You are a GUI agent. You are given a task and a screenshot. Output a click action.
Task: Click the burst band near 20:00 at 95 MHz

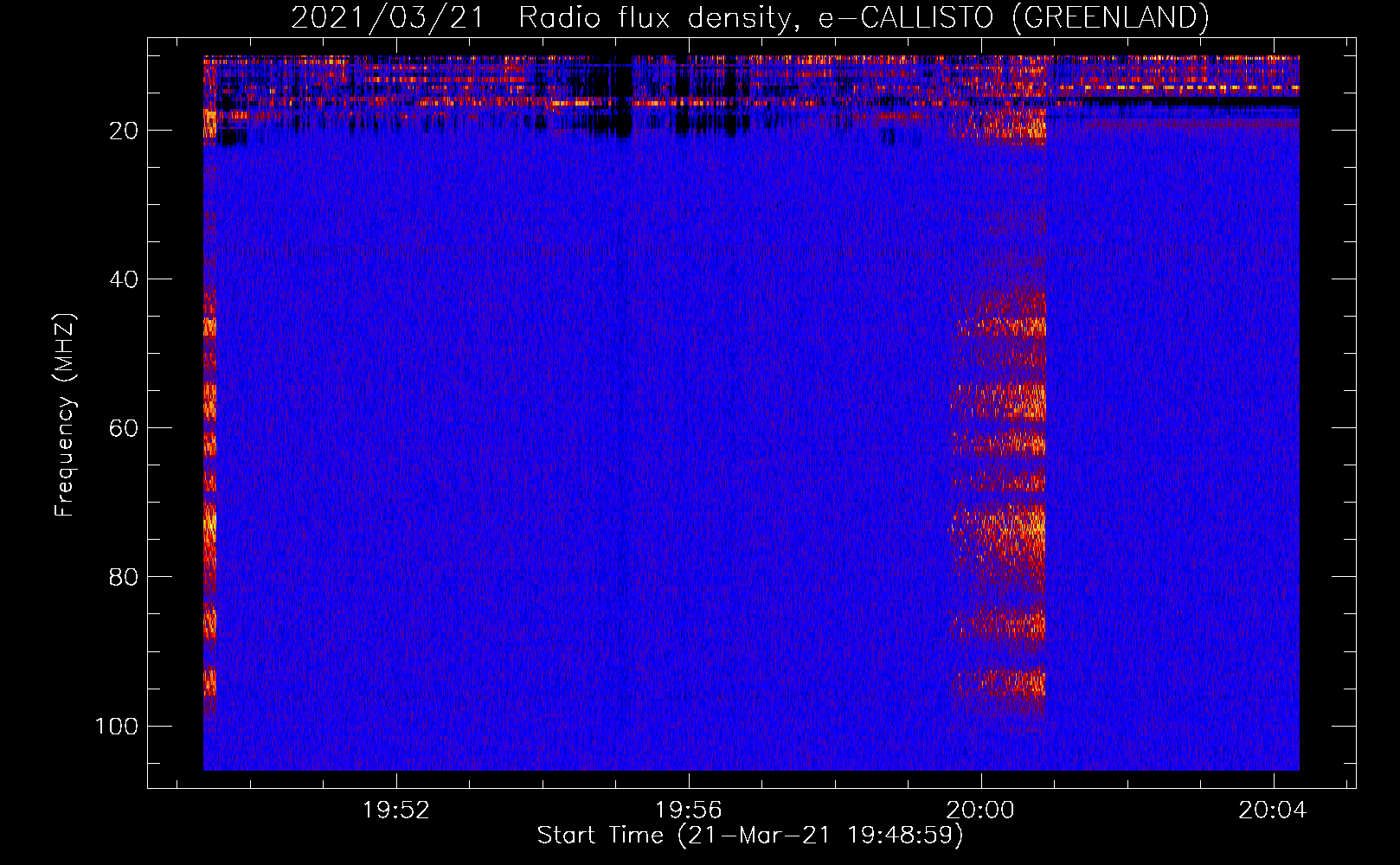point(999,683)
